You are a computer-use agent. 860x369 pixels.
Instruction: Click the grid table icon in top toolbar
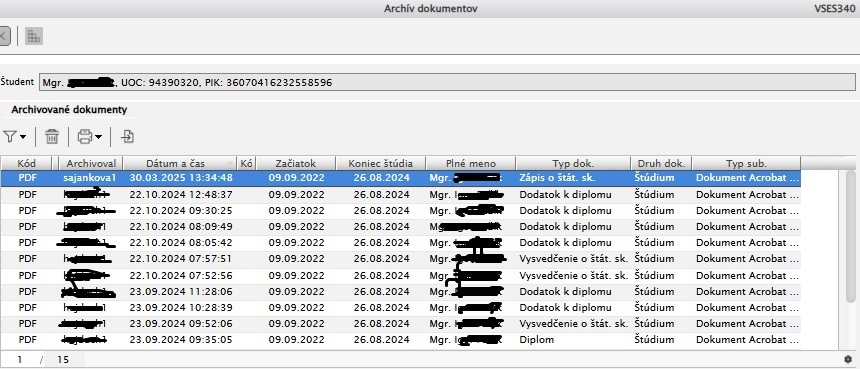click(33, 37)
